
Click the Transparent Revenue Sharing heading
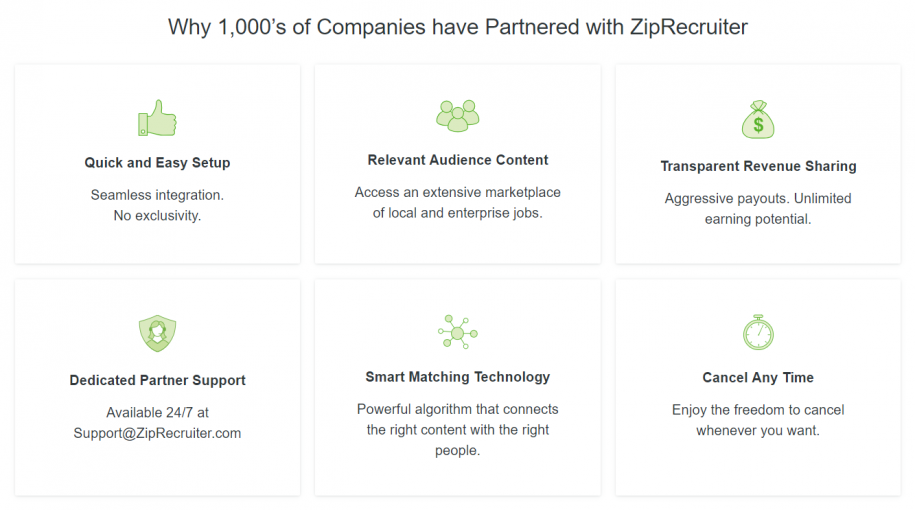[758, 166]
